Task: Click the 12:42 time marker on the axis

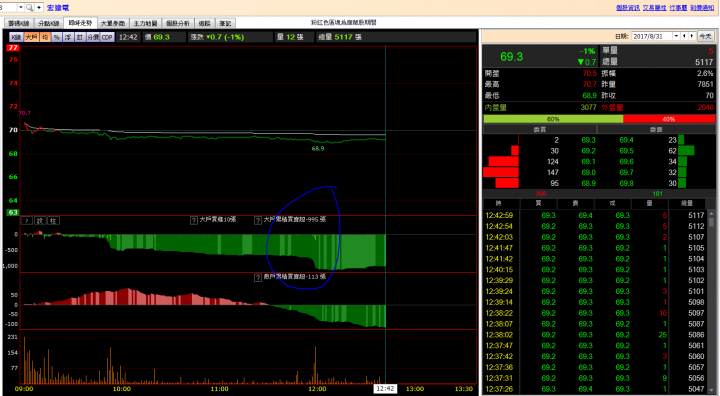Action: click(385, 389)
